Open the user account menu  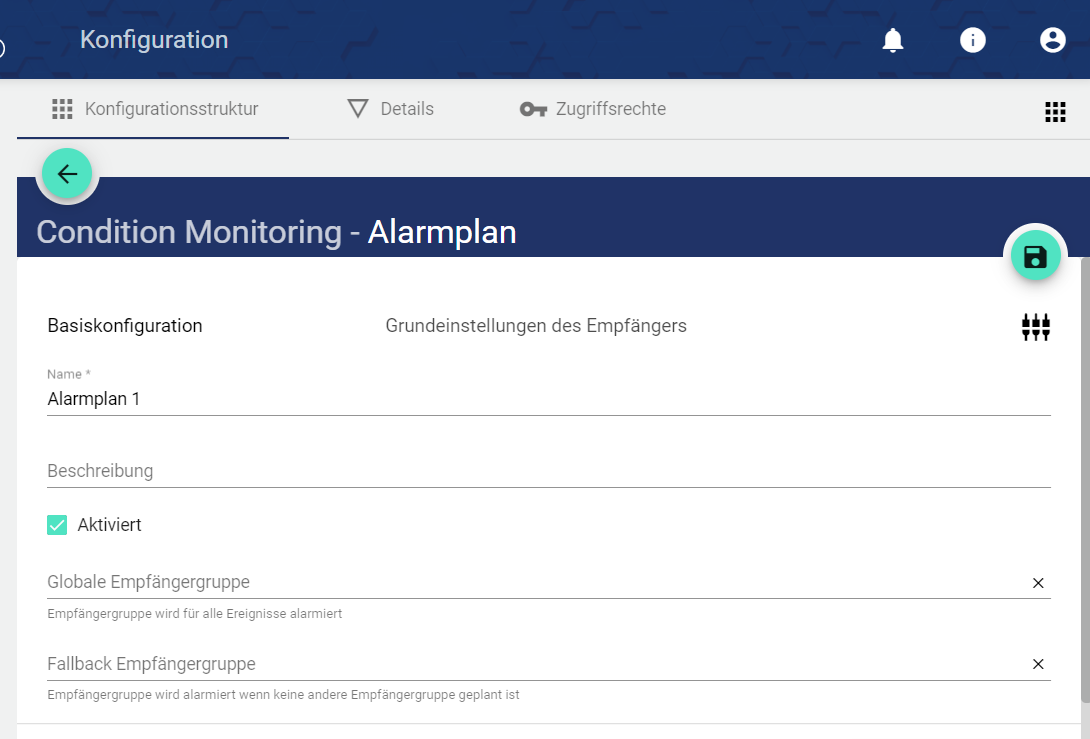pos(1052,40)
